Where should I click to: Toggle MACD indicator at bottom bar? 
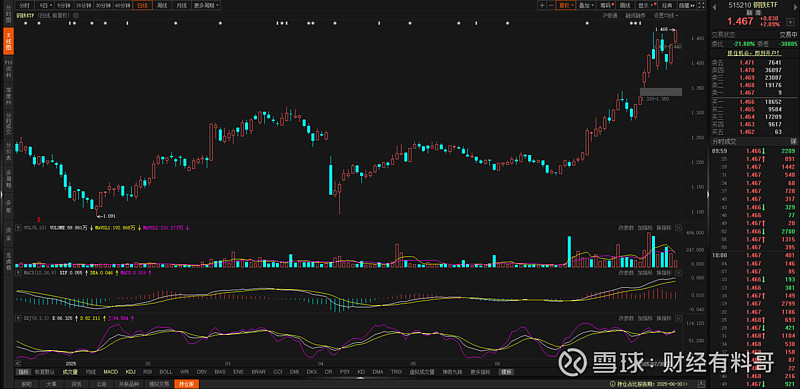[111, 372]
